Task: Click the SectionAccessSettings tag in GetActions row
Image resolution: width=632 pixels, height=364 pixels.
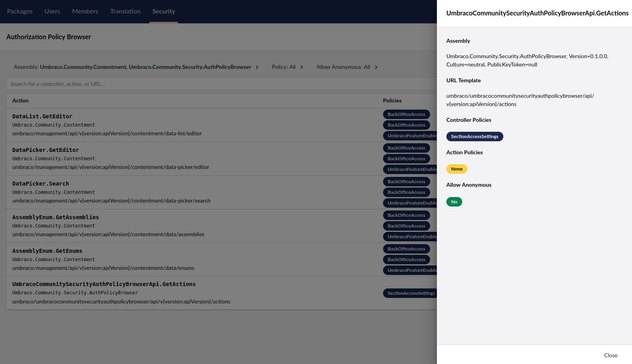Action: pyautogui.click(x=410, y=293)
